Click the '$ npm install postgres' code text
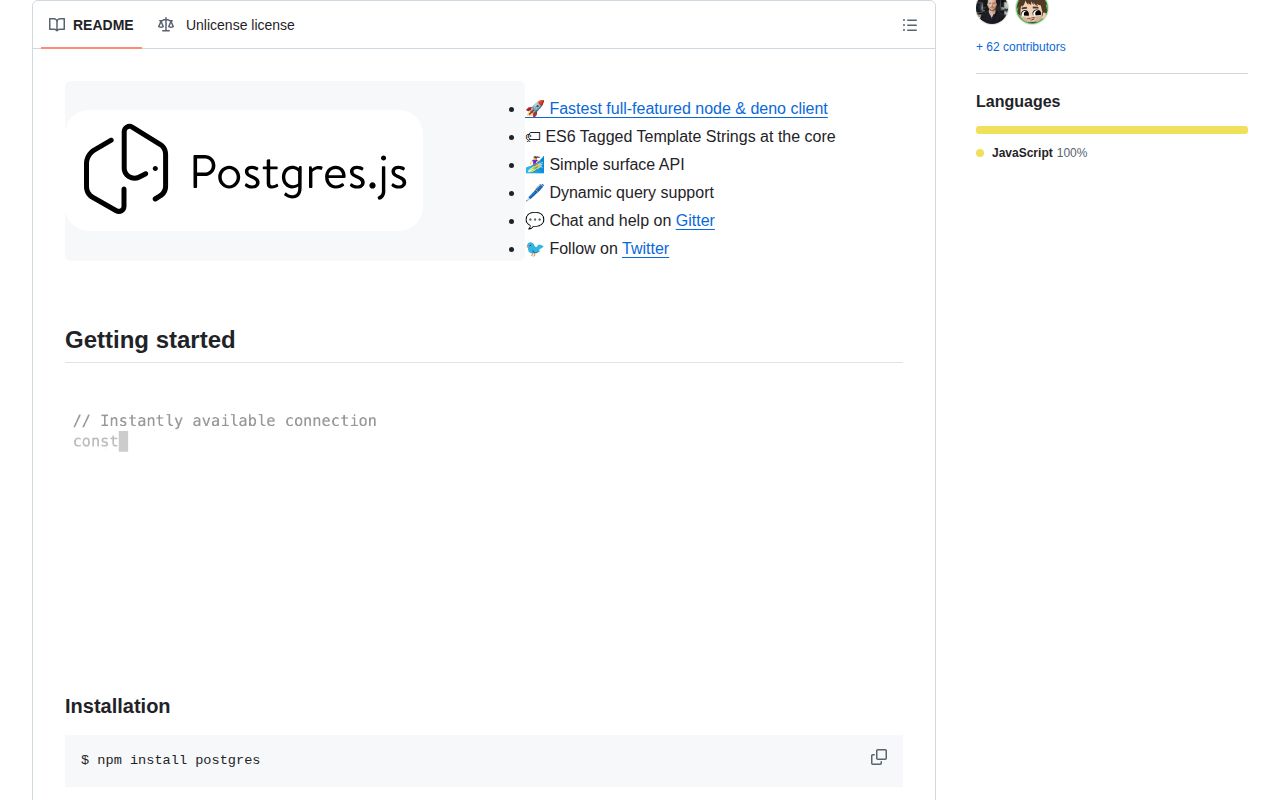 point(170,760)
